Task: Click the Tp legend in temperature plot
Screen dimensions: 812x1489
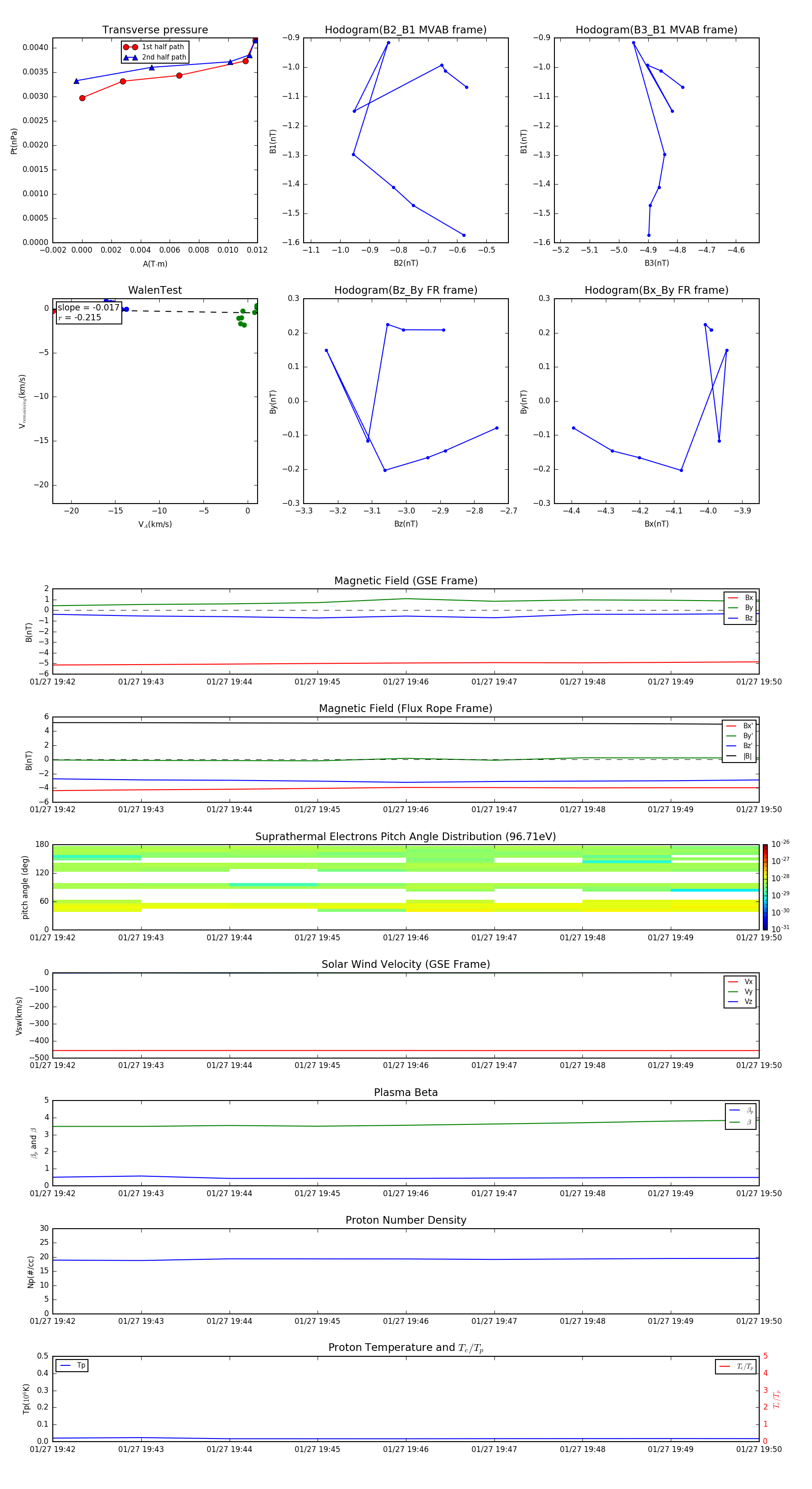Action: click(72, 1365)
